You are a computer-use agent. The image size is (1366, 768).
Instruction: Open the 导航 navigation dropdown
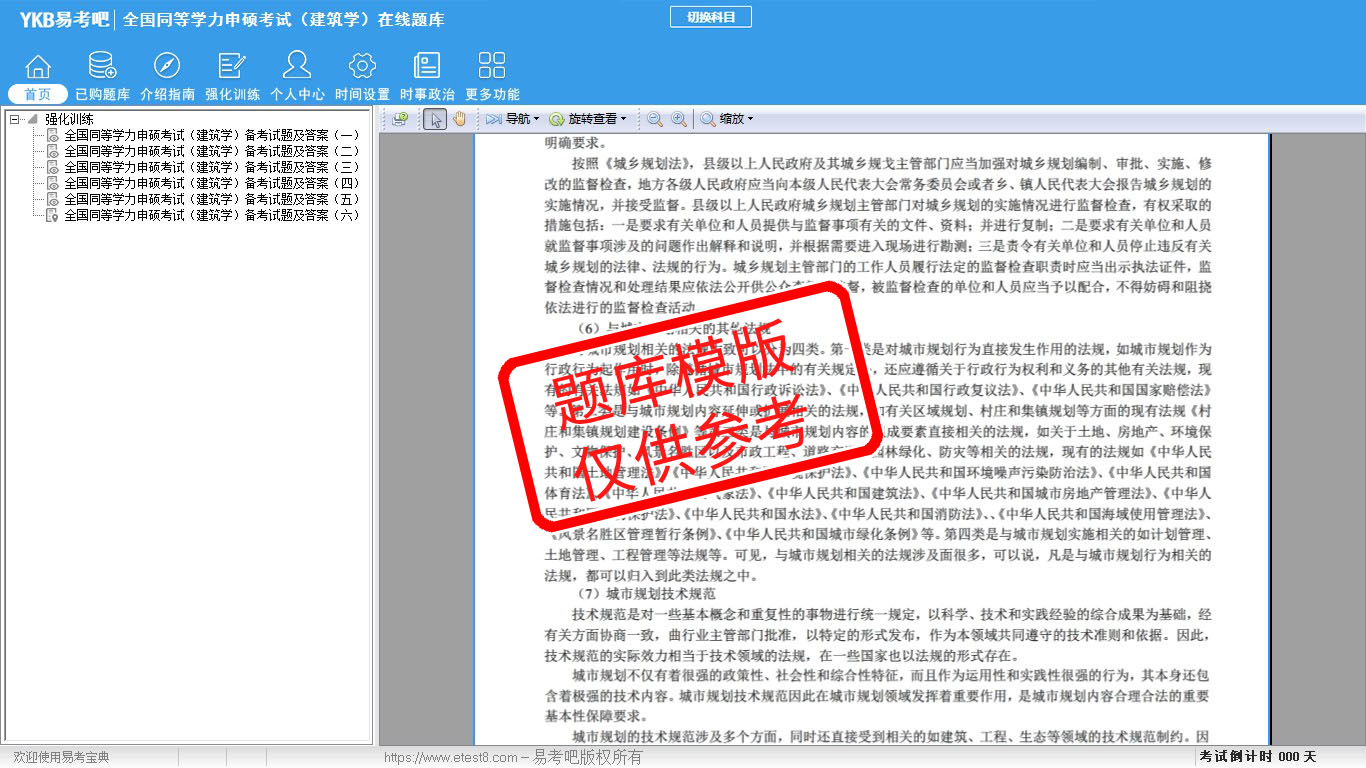[x=513, y=119]
